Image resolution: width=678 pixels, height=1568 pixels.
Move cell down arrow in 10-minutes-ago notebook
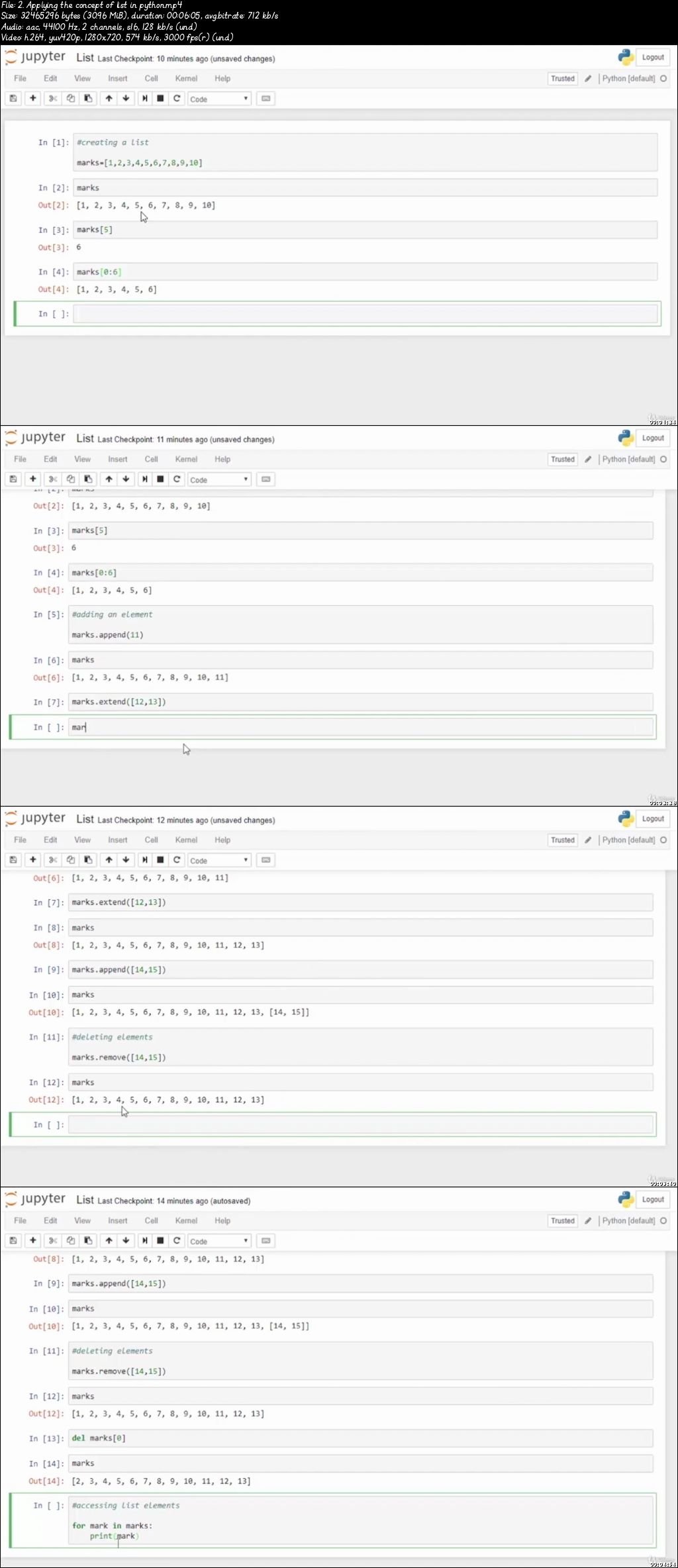tap(126, 99)
